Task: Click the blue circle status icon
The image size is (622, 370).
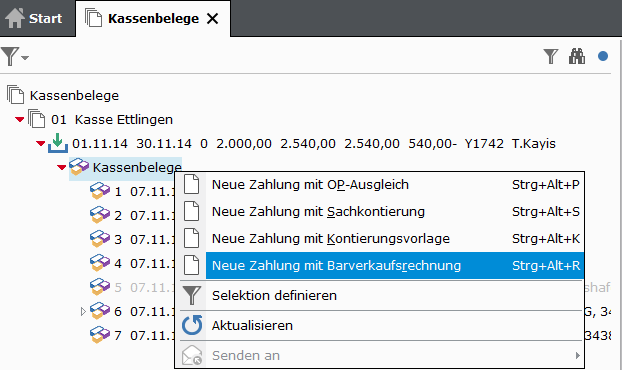Action: pyautogui.click(x=603, y=56)
